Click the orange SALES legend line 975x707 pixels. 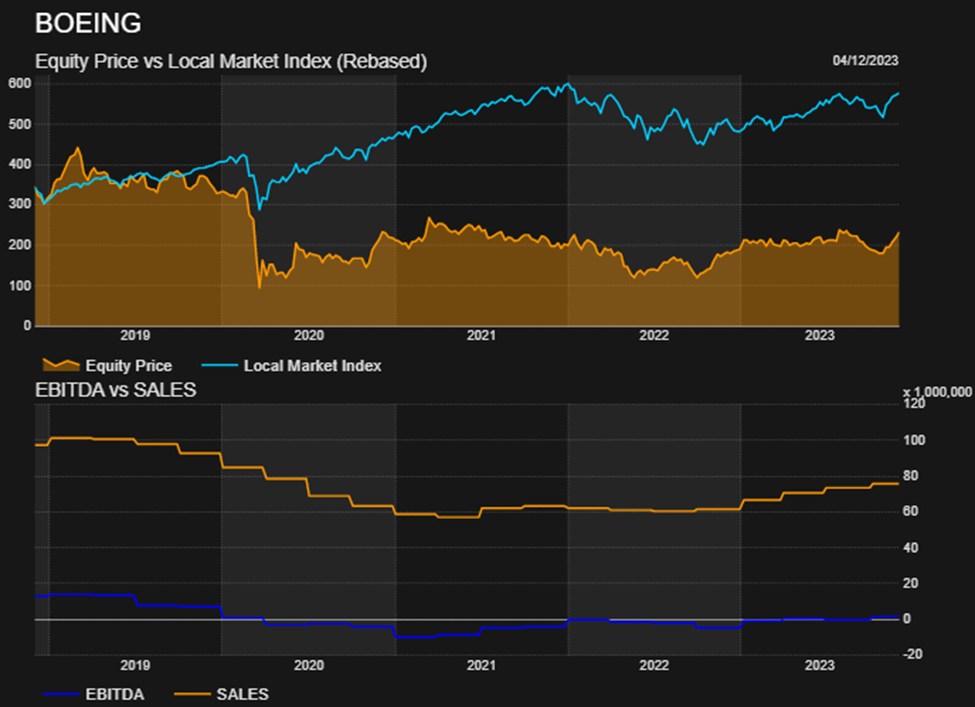pos(192,694)
